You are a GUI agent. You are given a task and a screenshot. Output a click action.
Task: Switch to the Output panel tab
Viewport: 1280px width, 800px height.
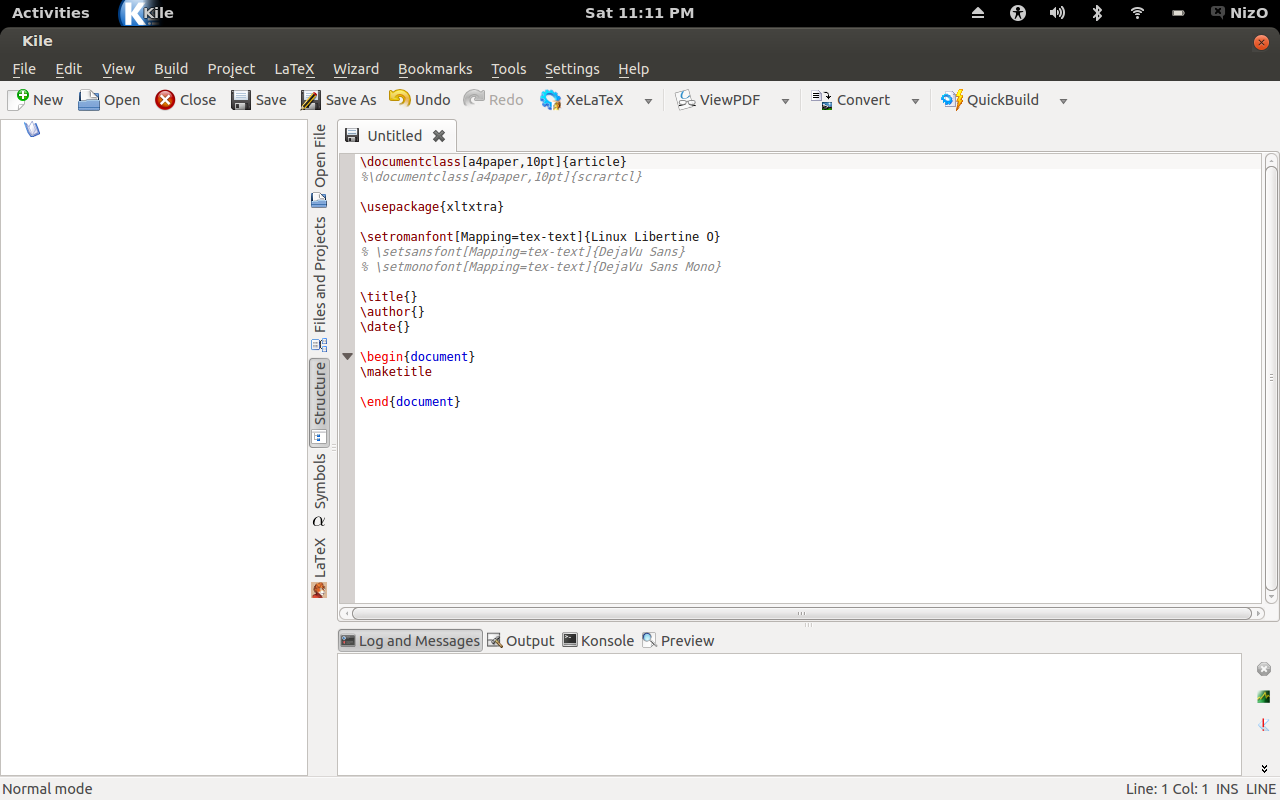pos(521,641)
